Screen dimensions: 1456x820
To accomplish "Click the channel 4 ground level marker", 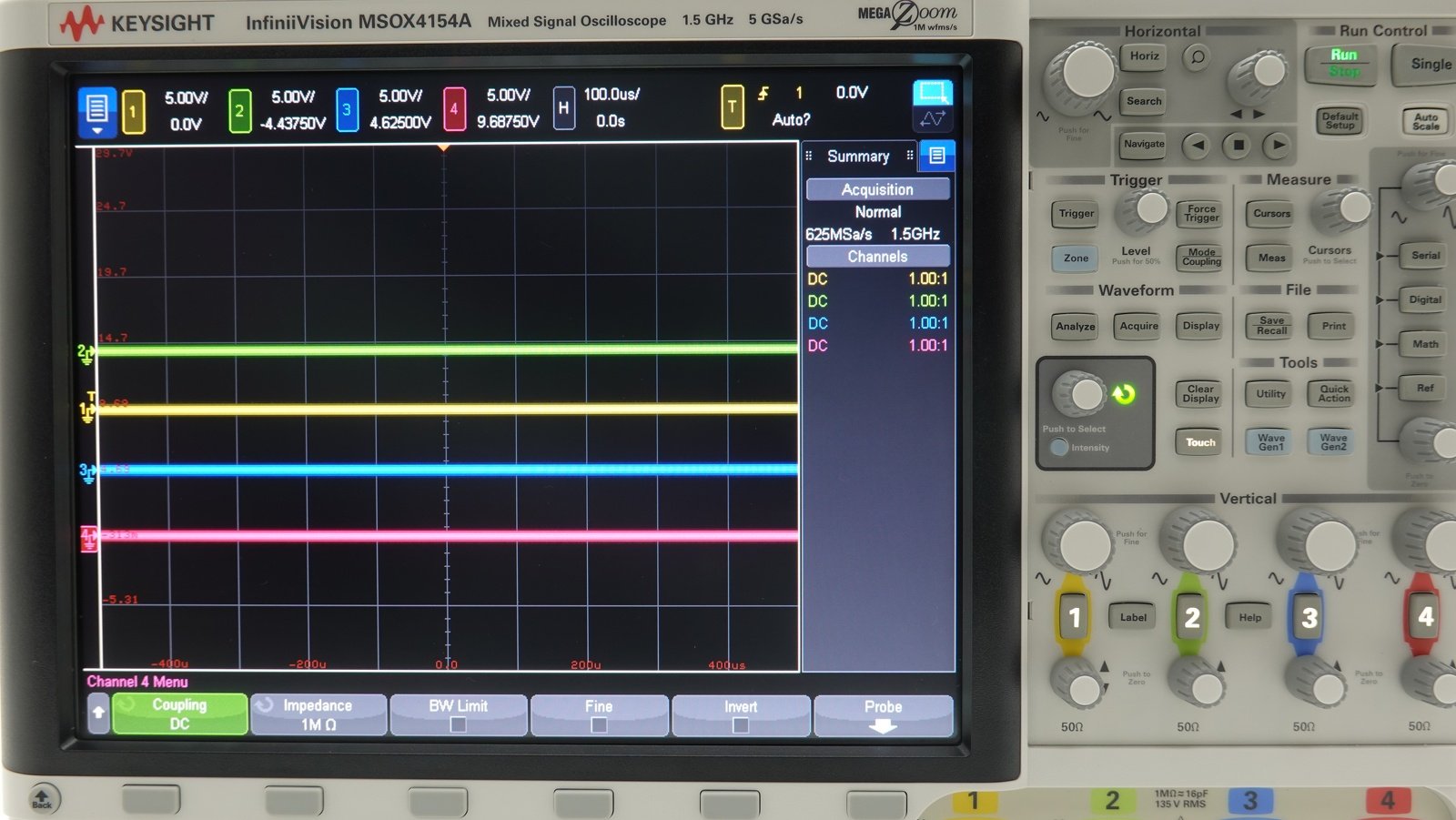I will click(x=88, y=538).
